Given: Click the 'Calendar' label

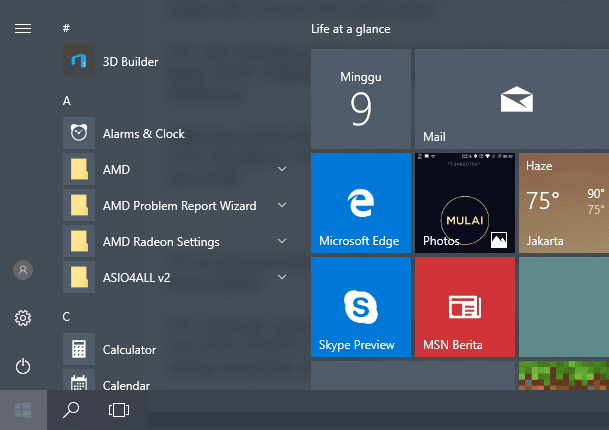Looking at the screenshot, I should [126, 385].
